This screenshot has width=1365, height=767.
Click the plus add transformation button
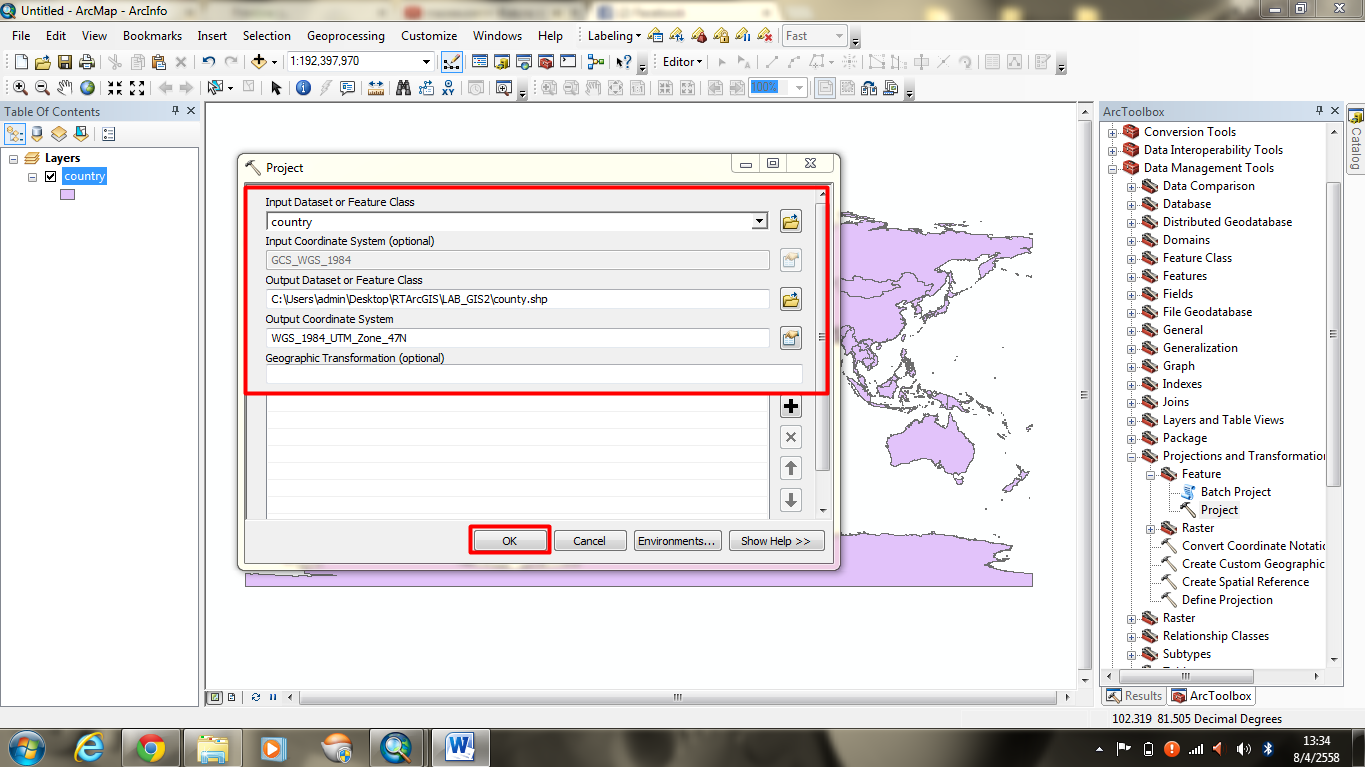click(791, 406)
